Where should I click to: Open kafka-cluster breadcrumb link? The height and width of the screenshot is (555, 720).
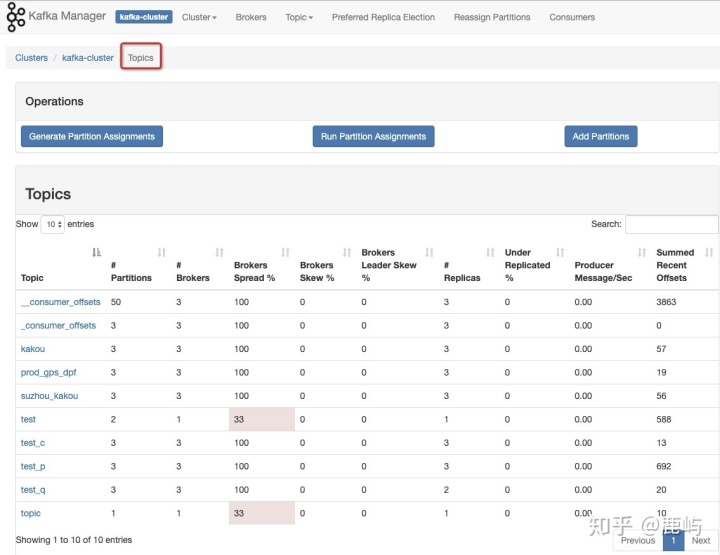(x=88, y=58)
